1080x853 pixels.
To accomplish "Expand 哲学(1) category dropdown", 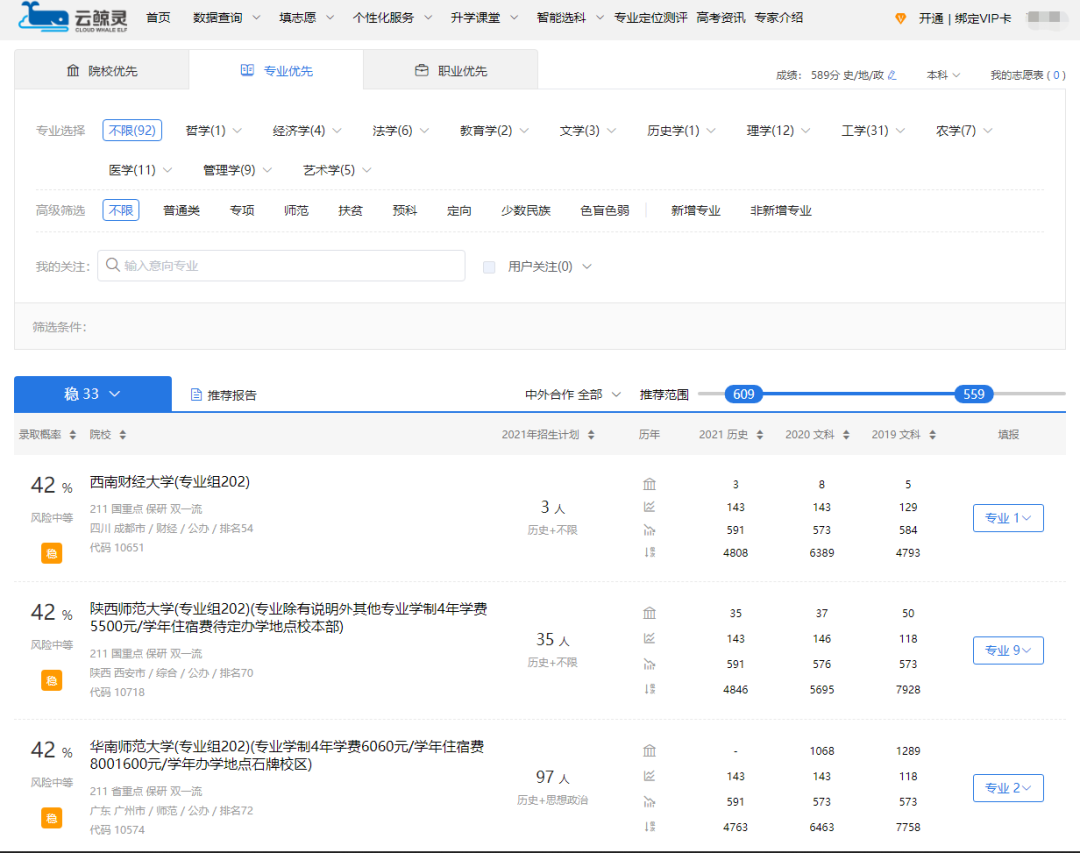I will coord(214,130).
